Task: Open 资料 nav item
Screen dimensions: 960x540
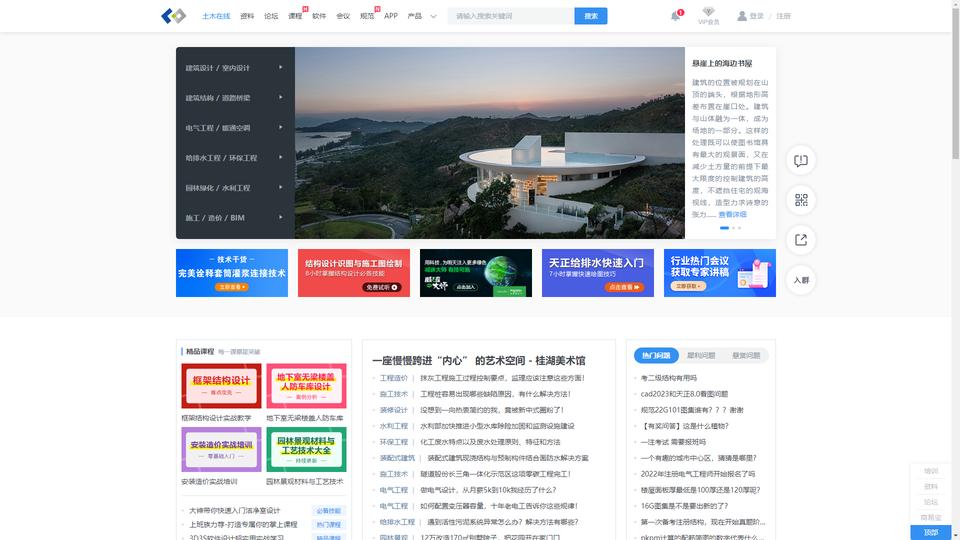Action: 247,16
